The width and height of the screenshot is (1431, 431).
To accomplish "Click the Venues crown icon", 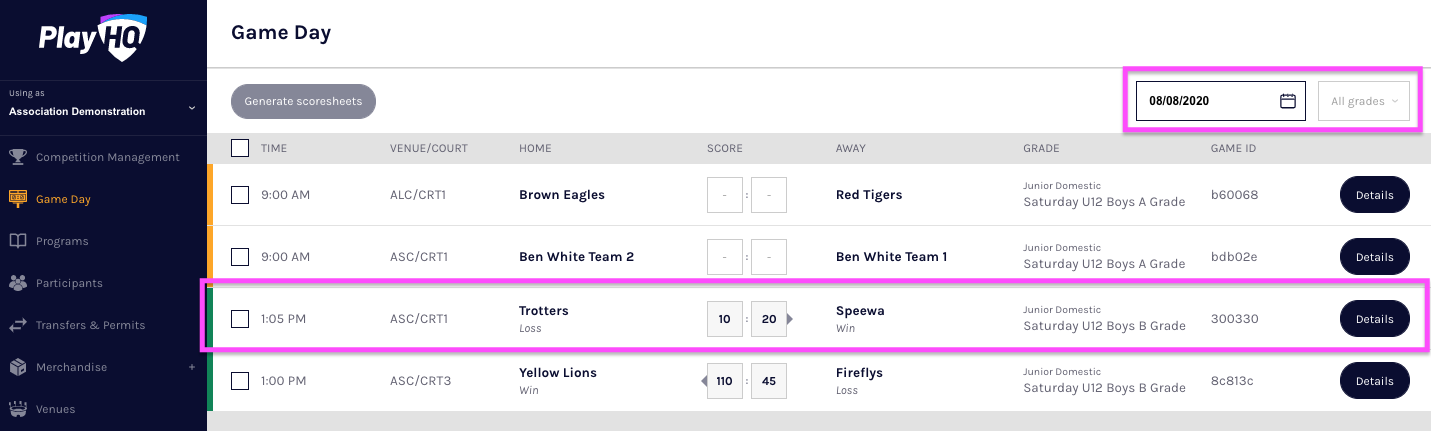I will pos(18,409).
